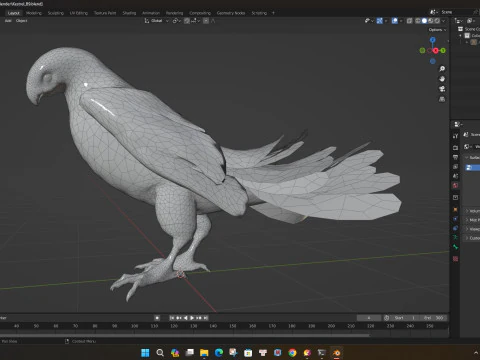Open the checkered Texture properties tab
Screen dimensions: 480x360
point(455,259)
